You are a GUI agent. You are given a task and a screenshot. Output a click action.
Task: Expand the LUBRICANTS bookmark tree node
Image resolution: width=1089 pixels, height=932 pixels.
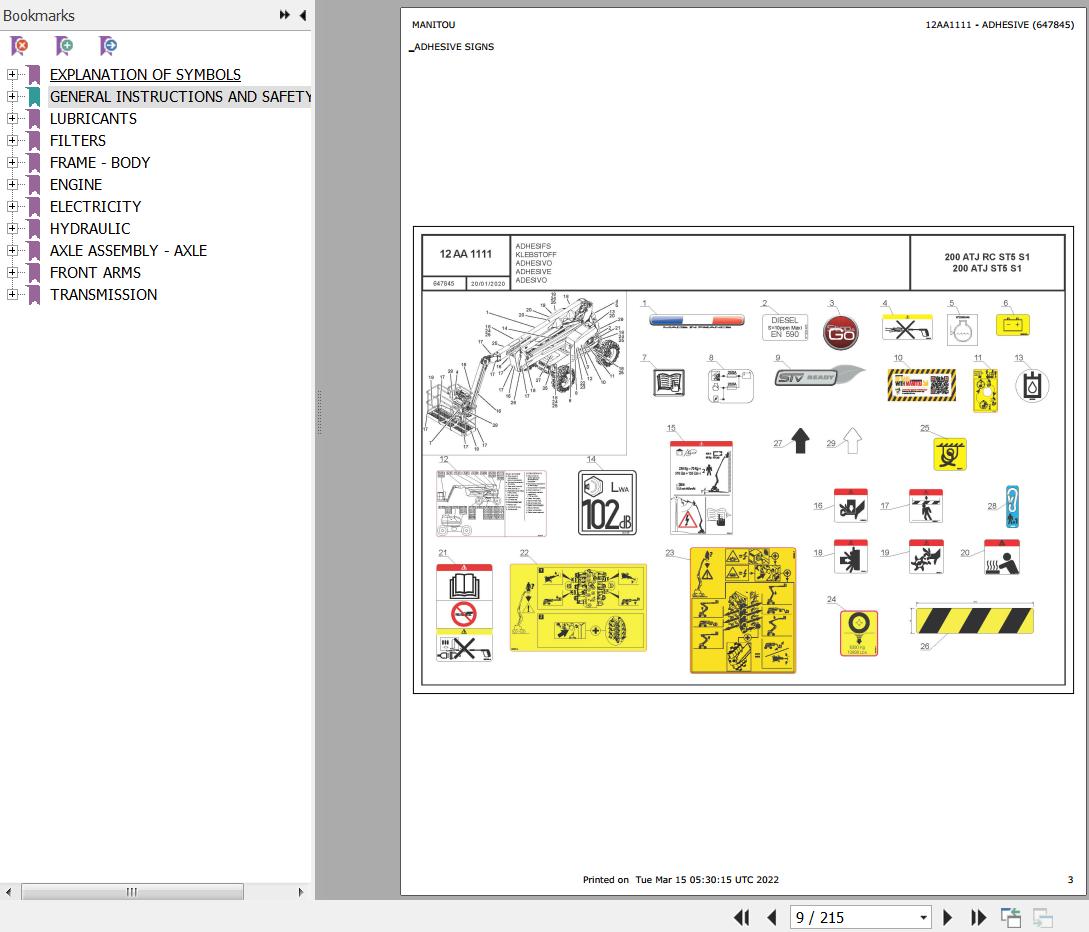pos(12,118)
